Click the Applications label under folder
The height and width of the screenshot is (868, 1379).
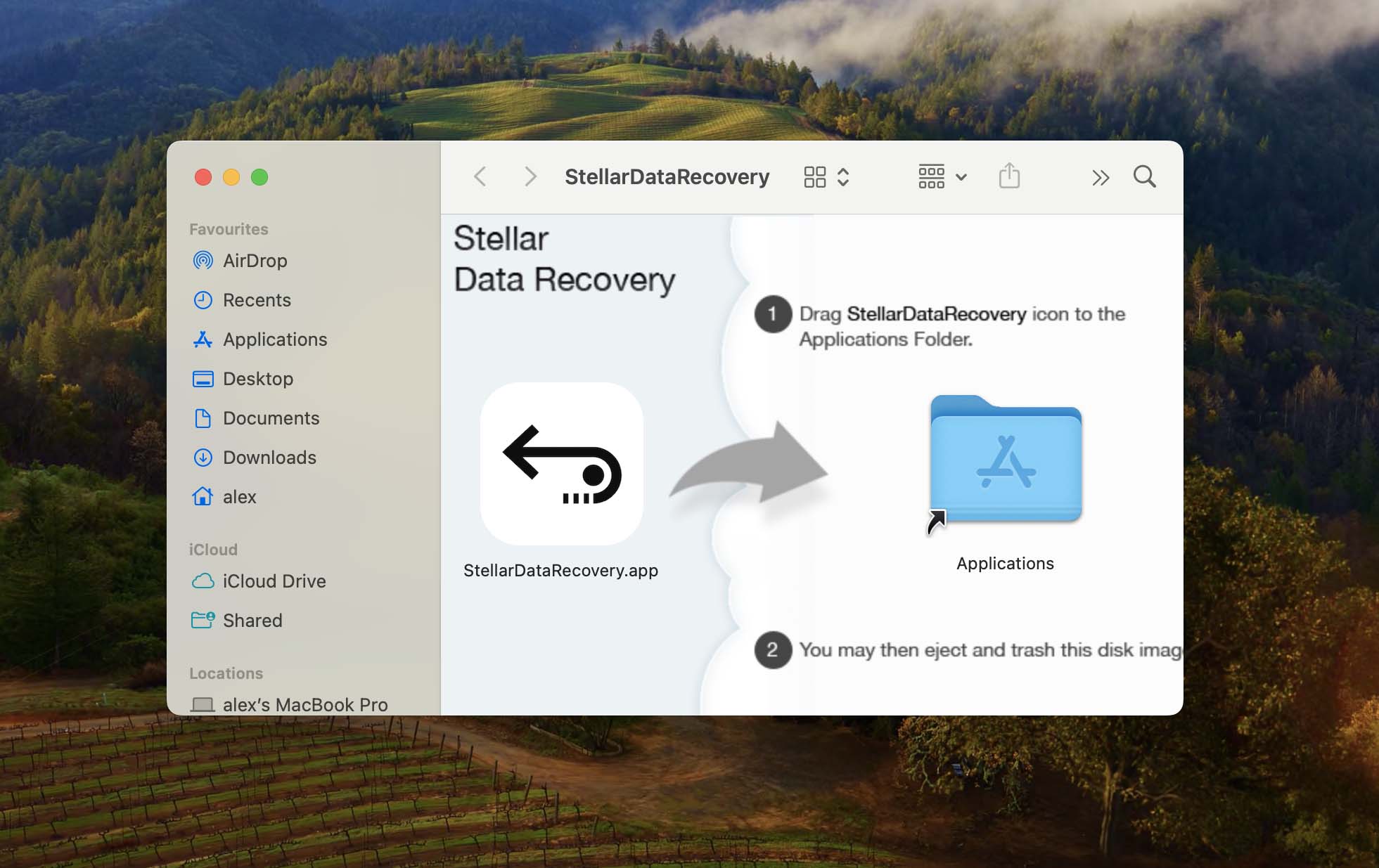(1005, 563)
